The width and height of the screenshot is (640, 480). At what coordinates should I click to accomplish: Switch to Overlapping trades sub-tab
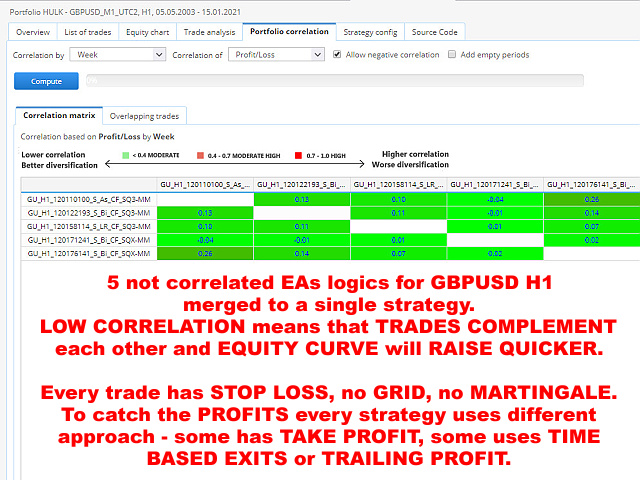pyautogui.click(x=144, y=116)
